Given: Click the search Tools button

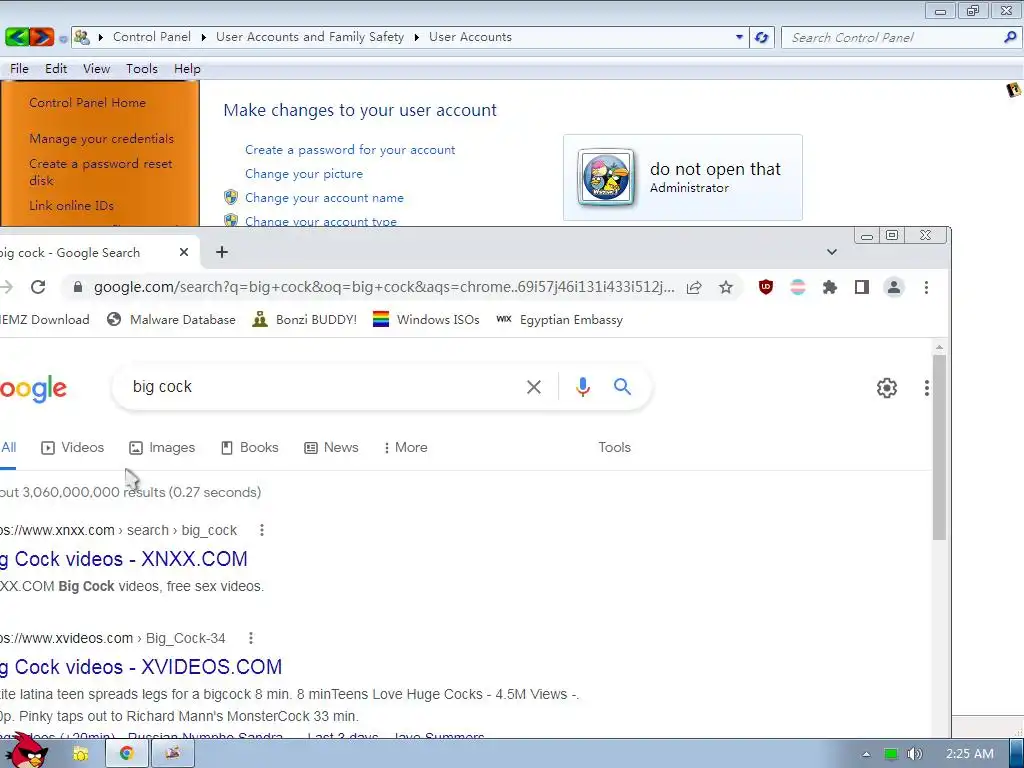Looking at the screenshot, I should point(615,448).
